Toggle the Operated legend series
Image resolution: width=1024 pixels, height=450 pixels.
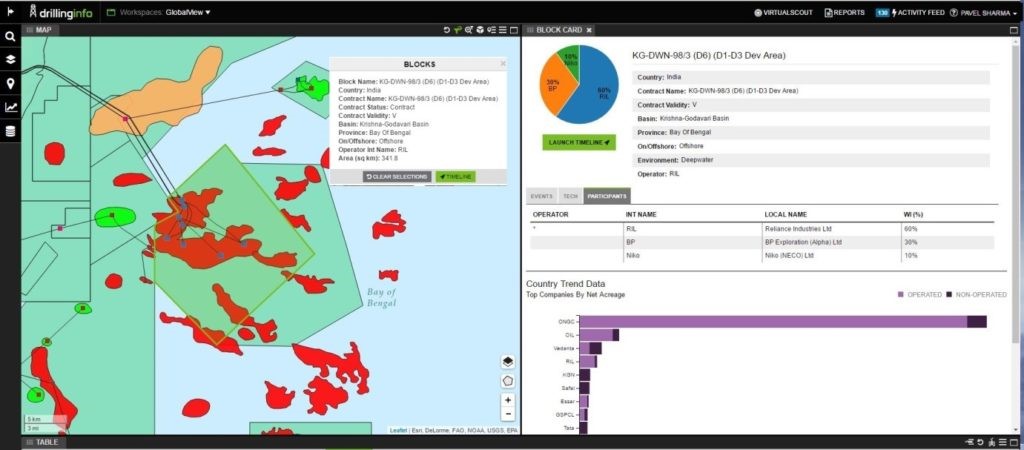coord(920,295)
